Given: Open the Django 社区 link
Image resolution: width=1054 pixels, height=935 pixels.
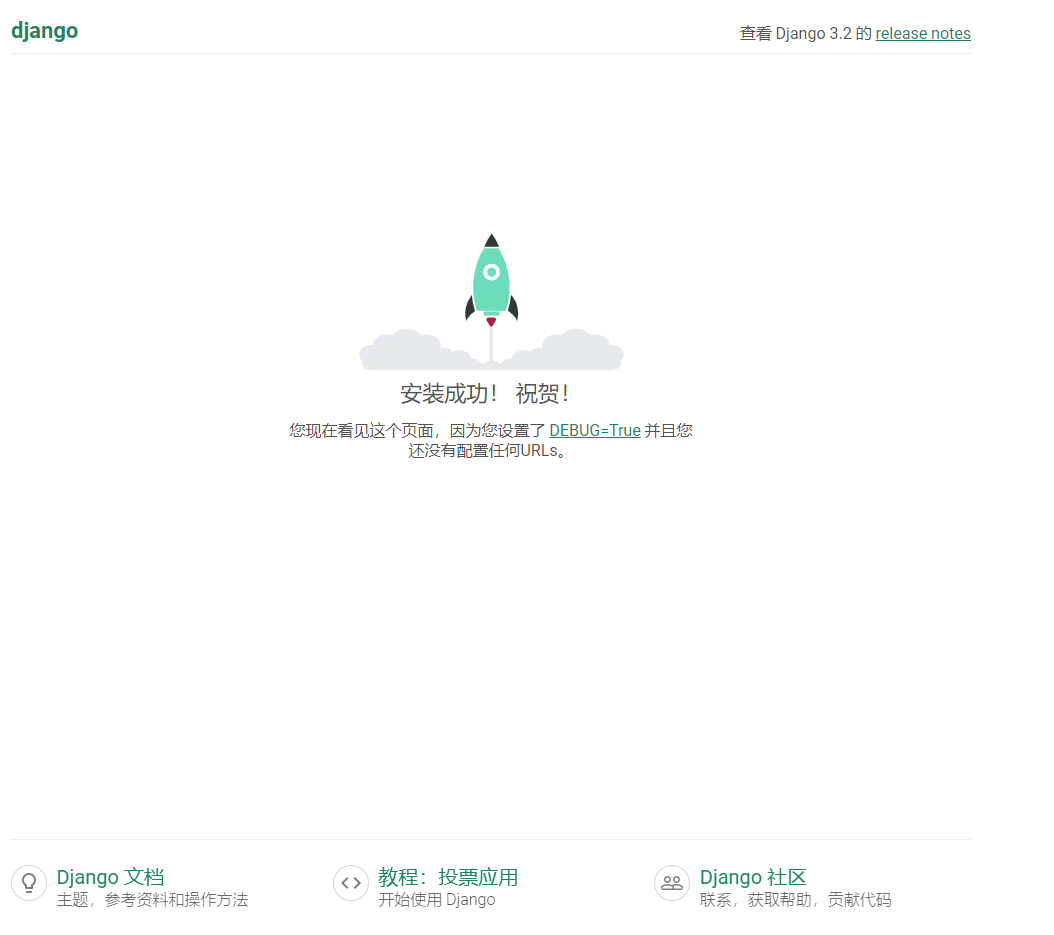Looking at the screenshot, I should (753, 877).
